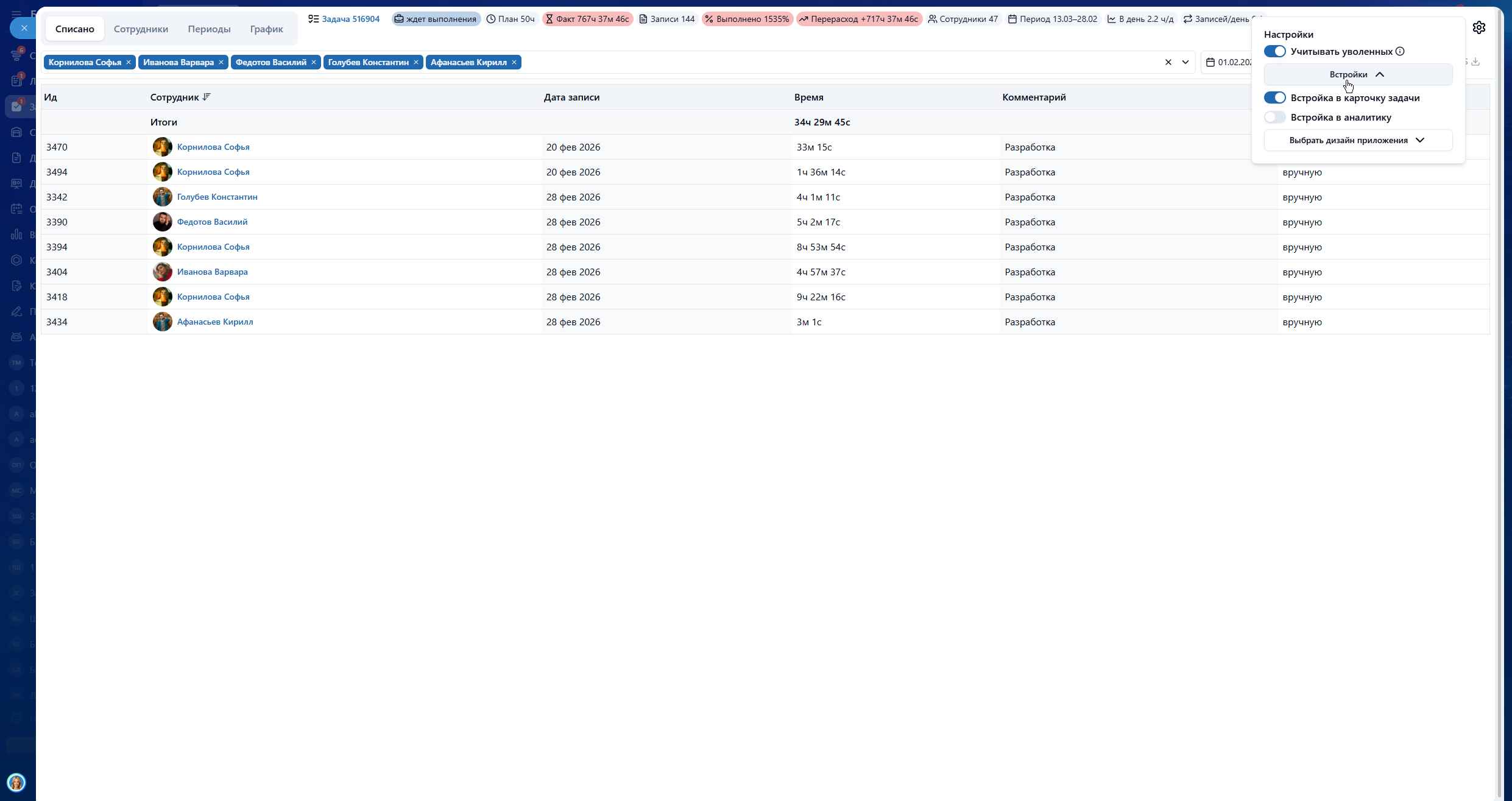Click info icon next to Учитывать уволенных

(1400, 52)
